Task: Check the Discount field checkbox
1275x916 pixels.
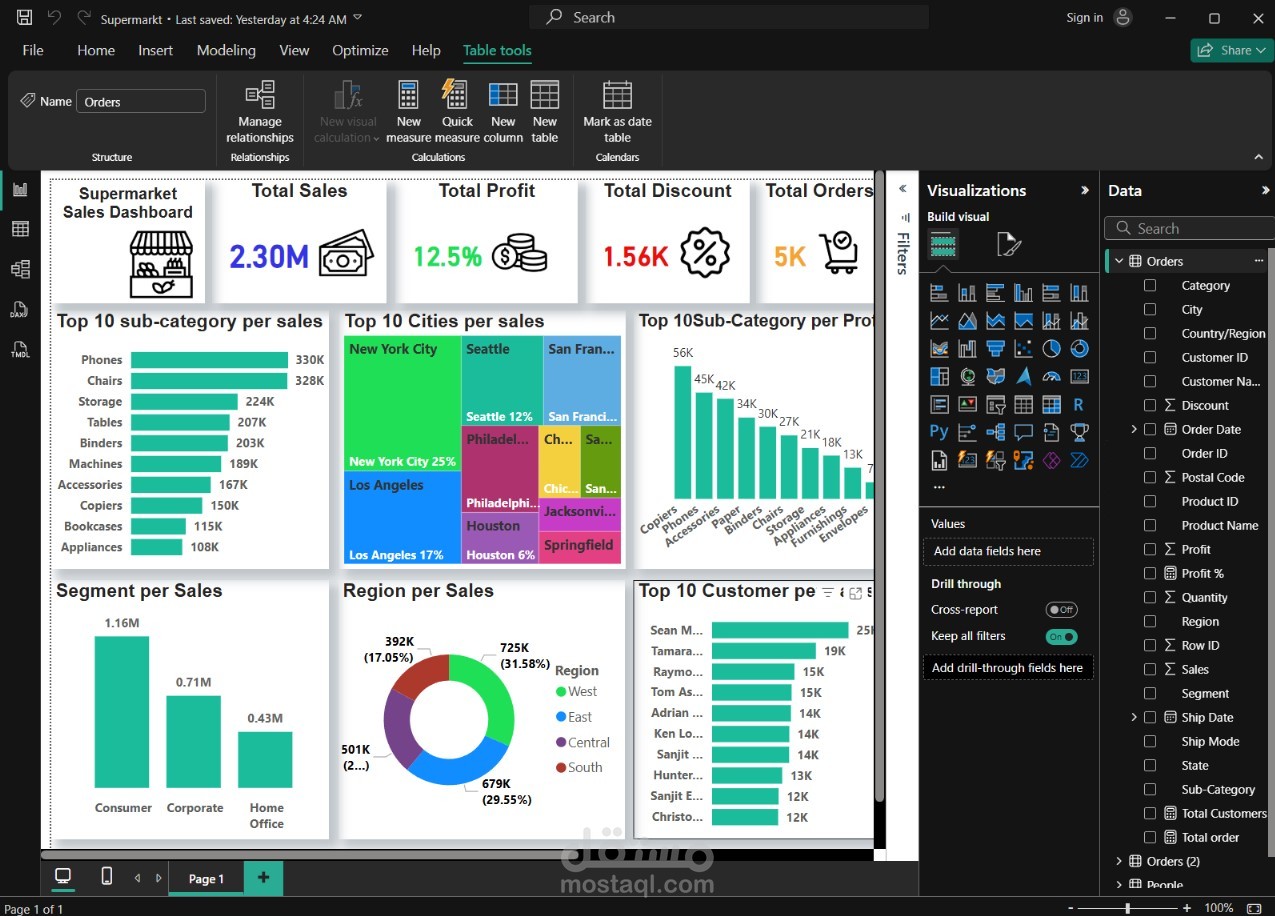Action: 1150,405
